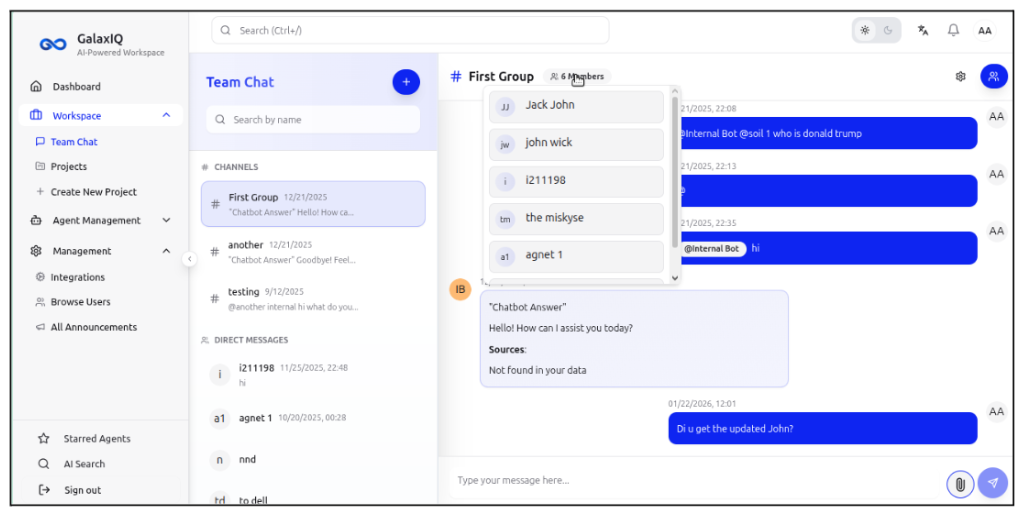1020x510 pixels.
Task: Click the AI Search magnifier icon
Action: pyautogui.click(x=44, y=464)
